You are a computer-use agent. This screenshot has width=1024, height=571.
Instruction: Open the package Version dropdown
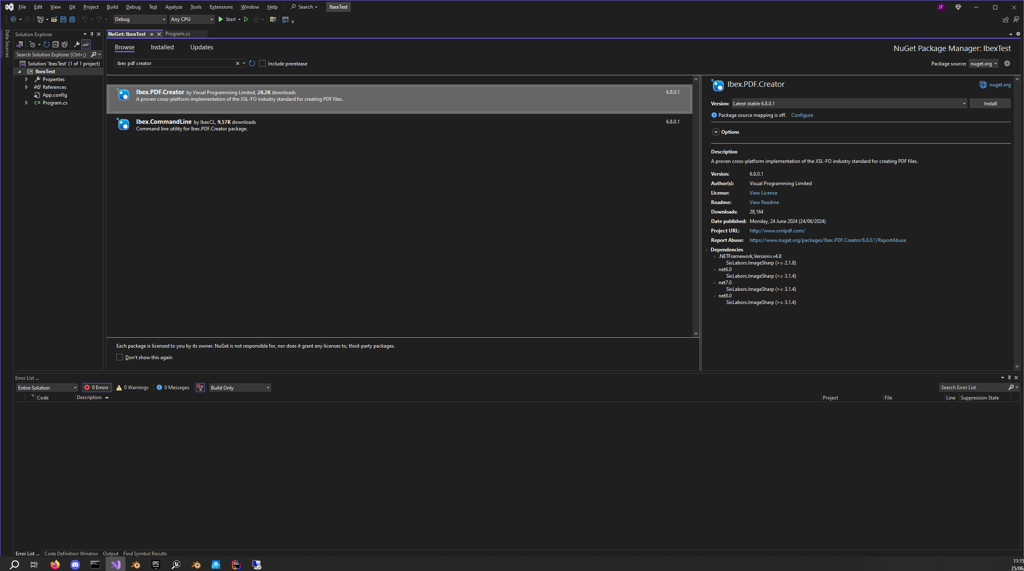(x=849, y=104)
